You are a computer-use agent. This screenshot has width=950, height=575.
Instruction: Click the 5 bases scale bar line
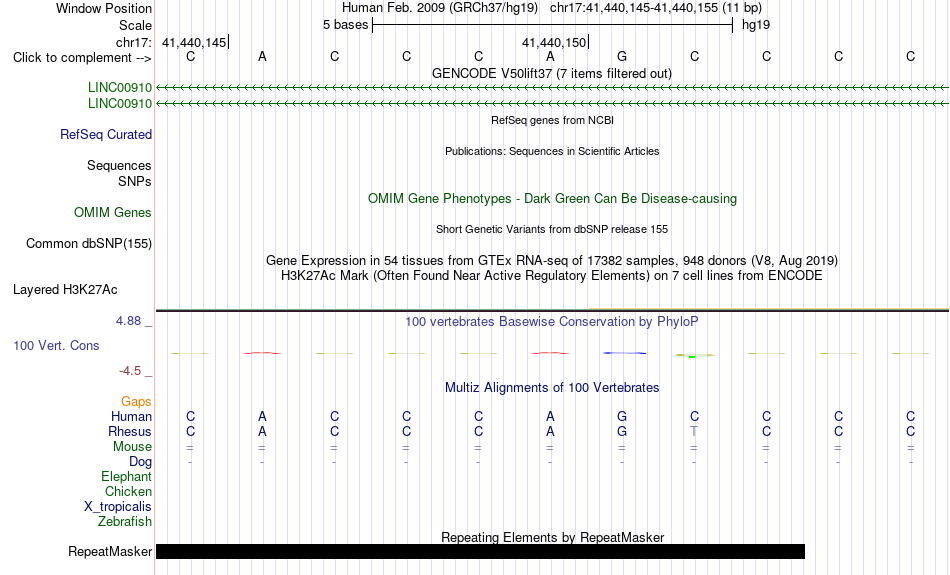click(x=553, y=25)
